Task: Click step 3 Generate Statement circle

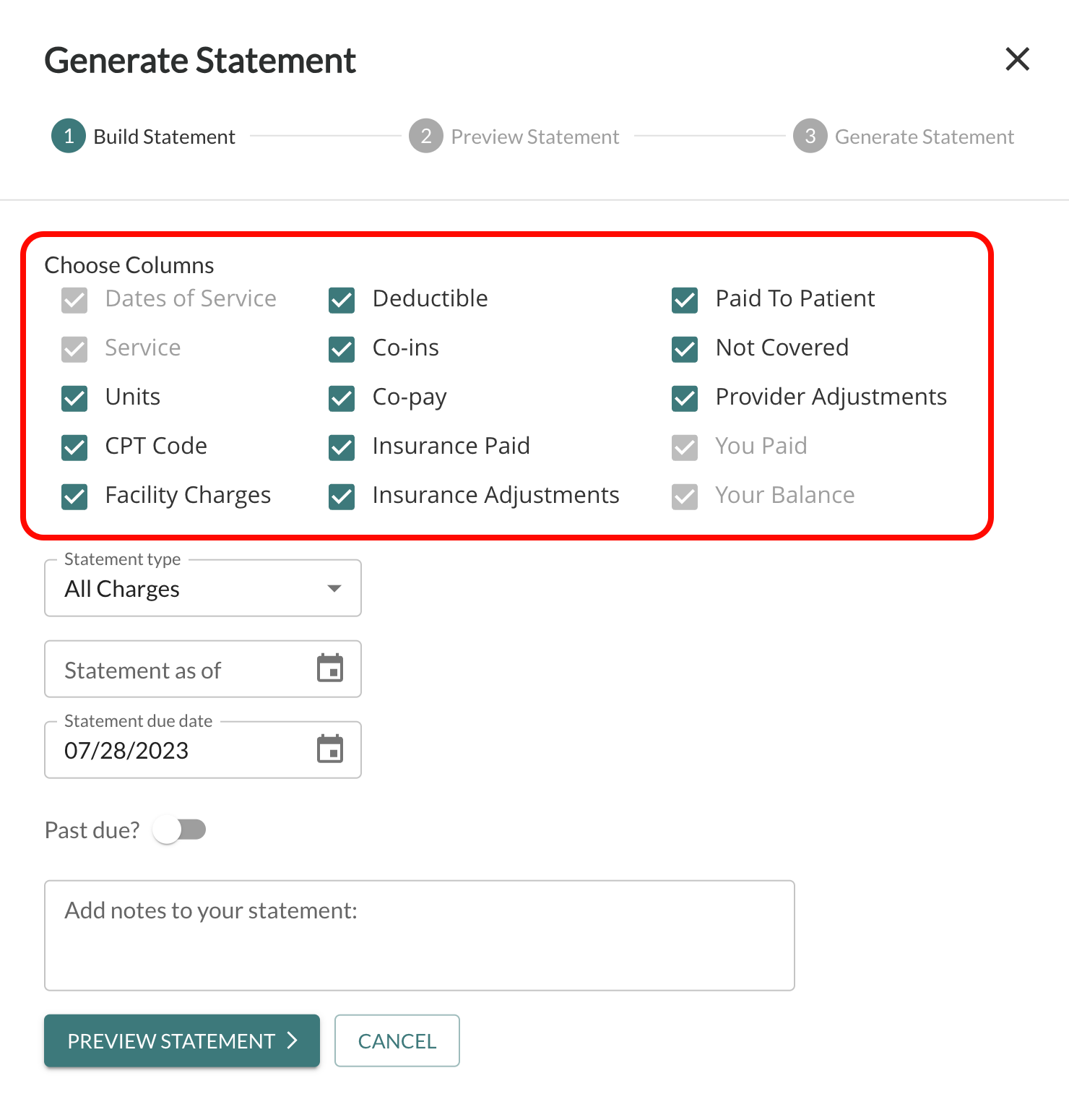Action: tap(810, 136)
